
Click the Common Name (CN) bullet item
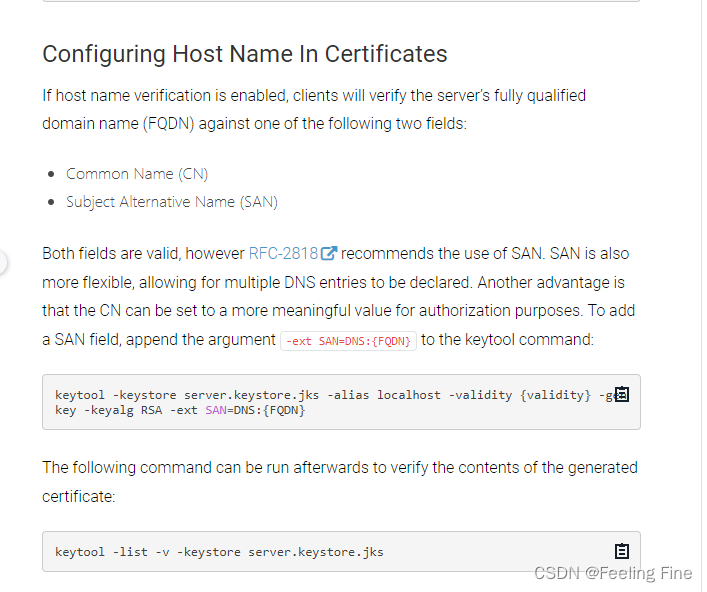138,175
